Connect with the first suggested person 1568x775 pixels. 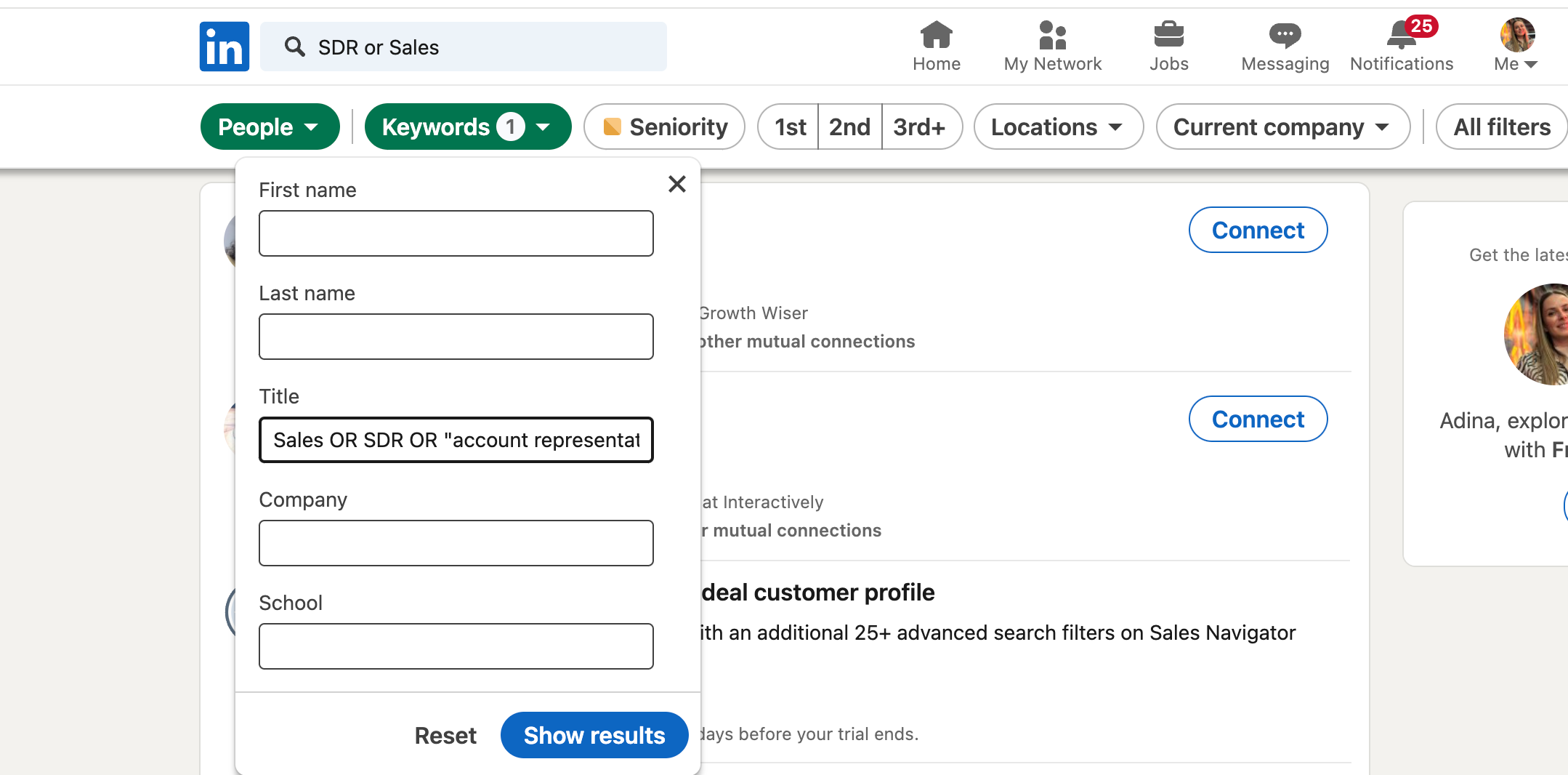[1258, 230]
